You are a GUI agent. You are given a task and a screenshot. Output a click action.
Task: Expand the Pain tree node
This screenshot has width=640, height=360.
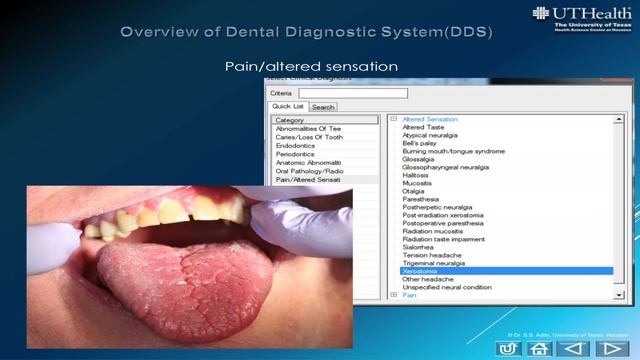[x=393, y=294]
